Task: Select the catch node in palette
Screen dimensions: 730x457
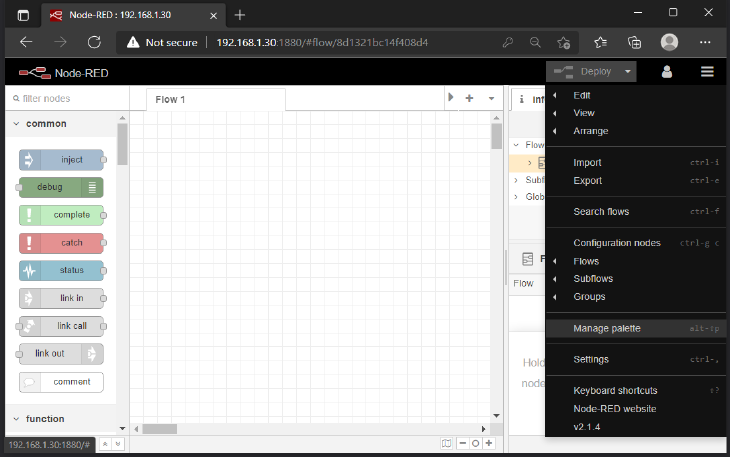Action: [61, 243]
